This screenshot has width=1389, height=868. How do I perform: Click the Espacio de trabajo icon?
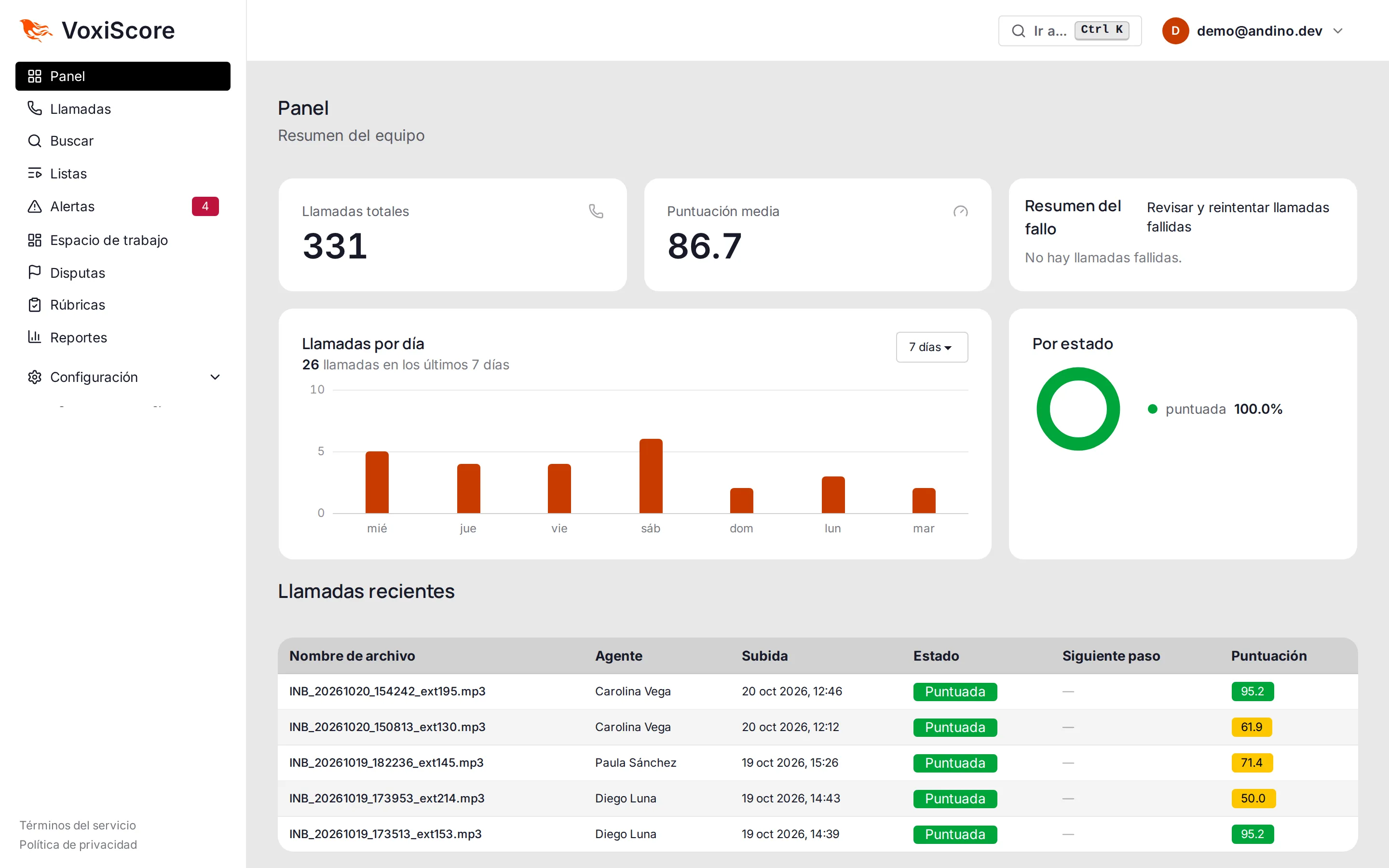pyautogui.click(x=34, y=240)
